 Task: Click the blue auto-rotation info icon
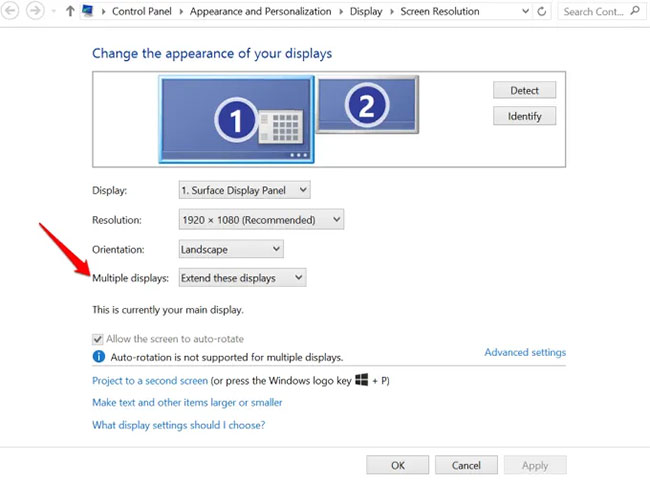click(x=99, y=356)
